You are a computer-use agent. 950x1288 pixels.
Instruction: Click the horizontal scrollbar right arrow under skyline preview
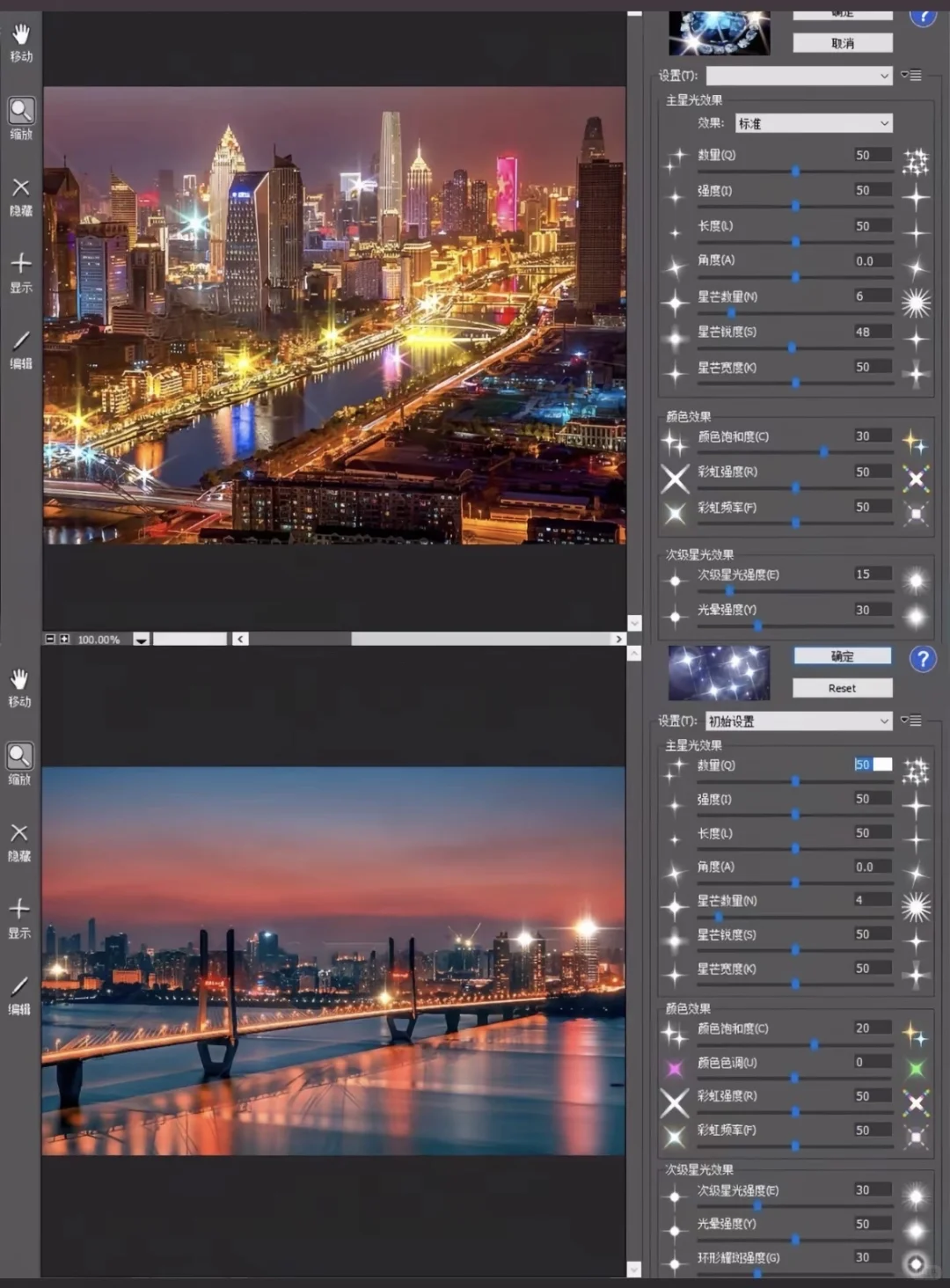click(x=618, y=639)
